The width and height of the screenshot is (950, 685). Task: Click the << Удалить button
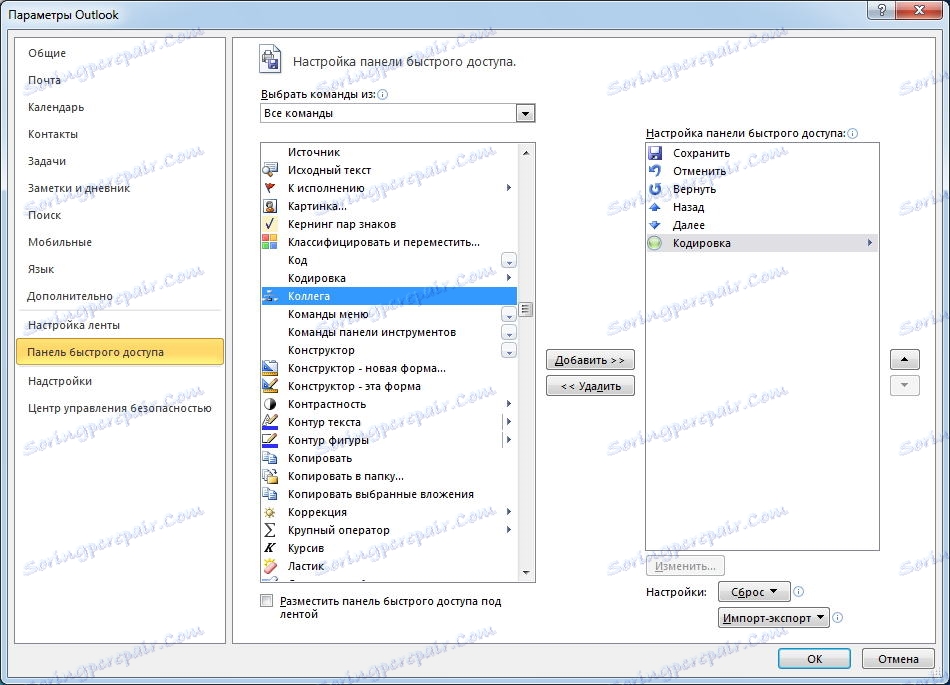[x=590, y=386]
